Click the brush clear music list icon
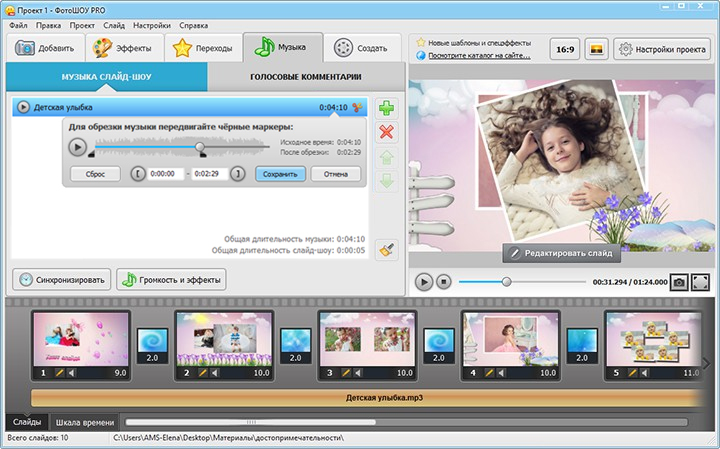 [x=386, y=251]
